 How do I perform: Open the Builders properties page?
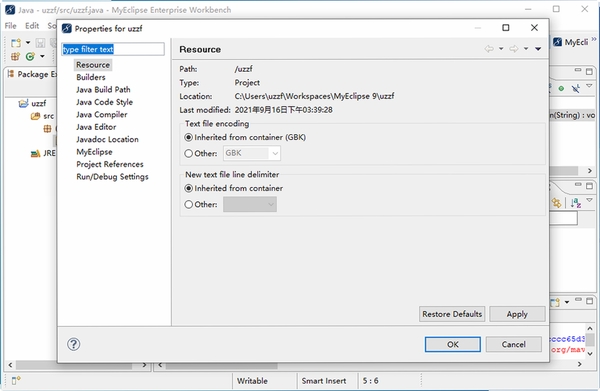[91, 77]
